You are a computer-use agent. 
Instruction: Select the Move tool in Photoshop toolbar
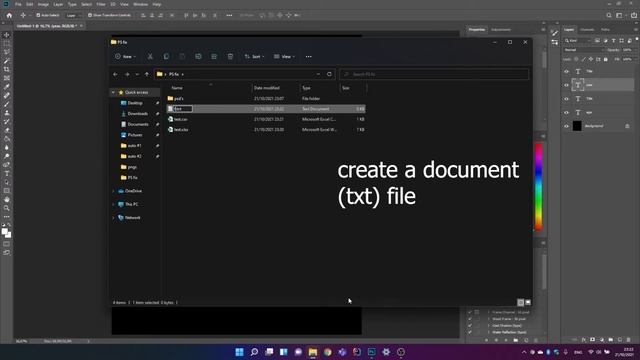(7, 35)
